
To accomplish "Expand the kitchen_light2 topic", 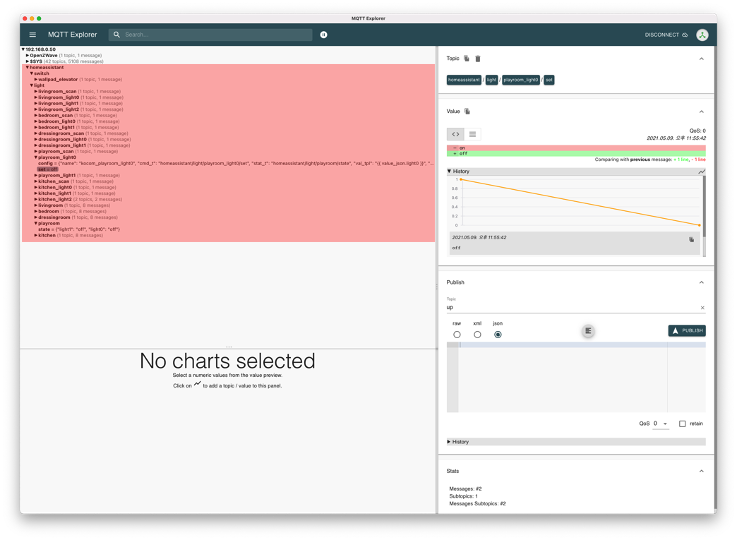I will (x=36, y=200).
